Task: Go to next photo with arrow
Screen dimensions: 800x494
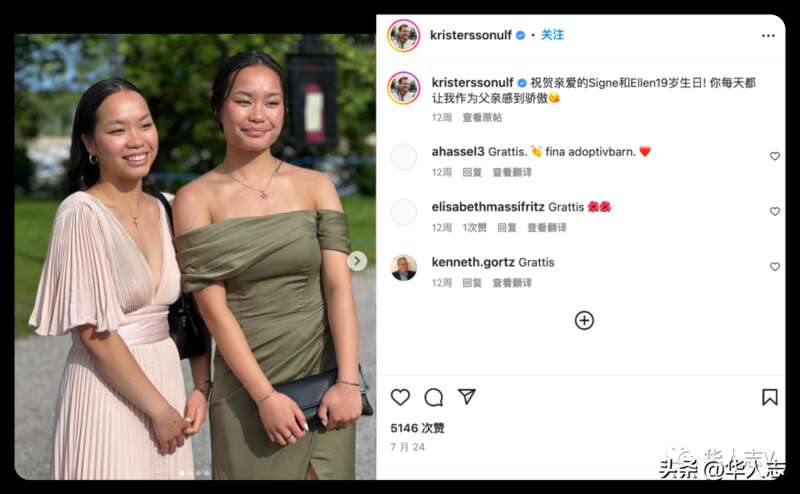Action: [x=357, y=261]
